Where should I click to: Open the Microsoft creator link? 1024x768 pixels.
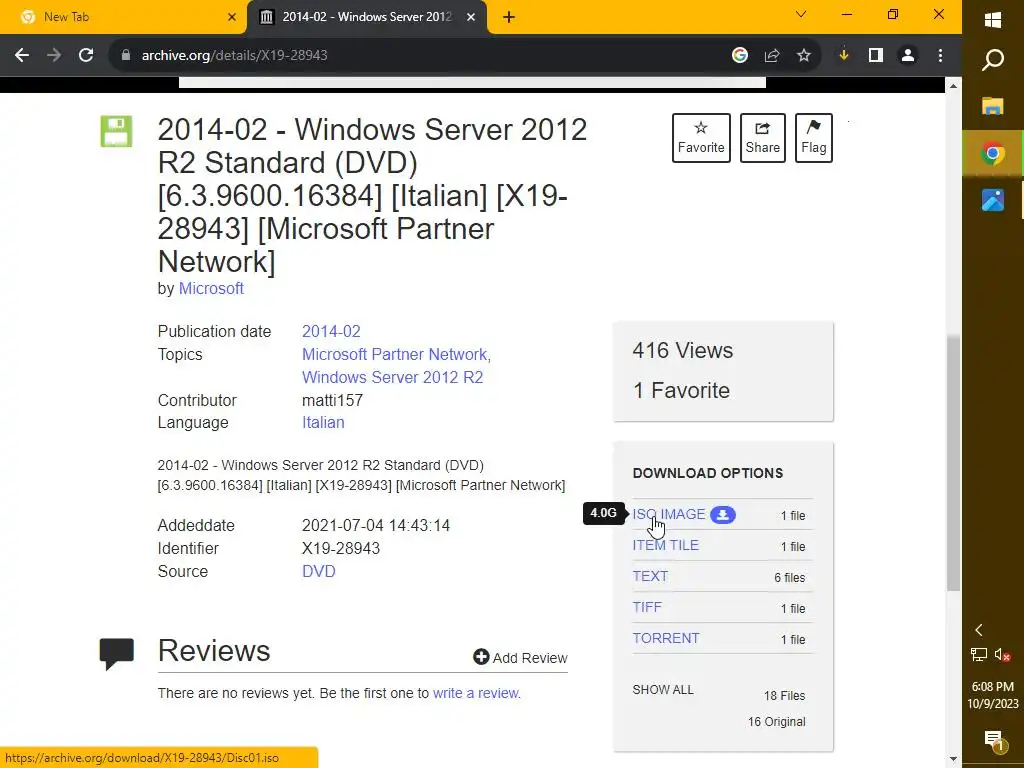tap(211, 289)
